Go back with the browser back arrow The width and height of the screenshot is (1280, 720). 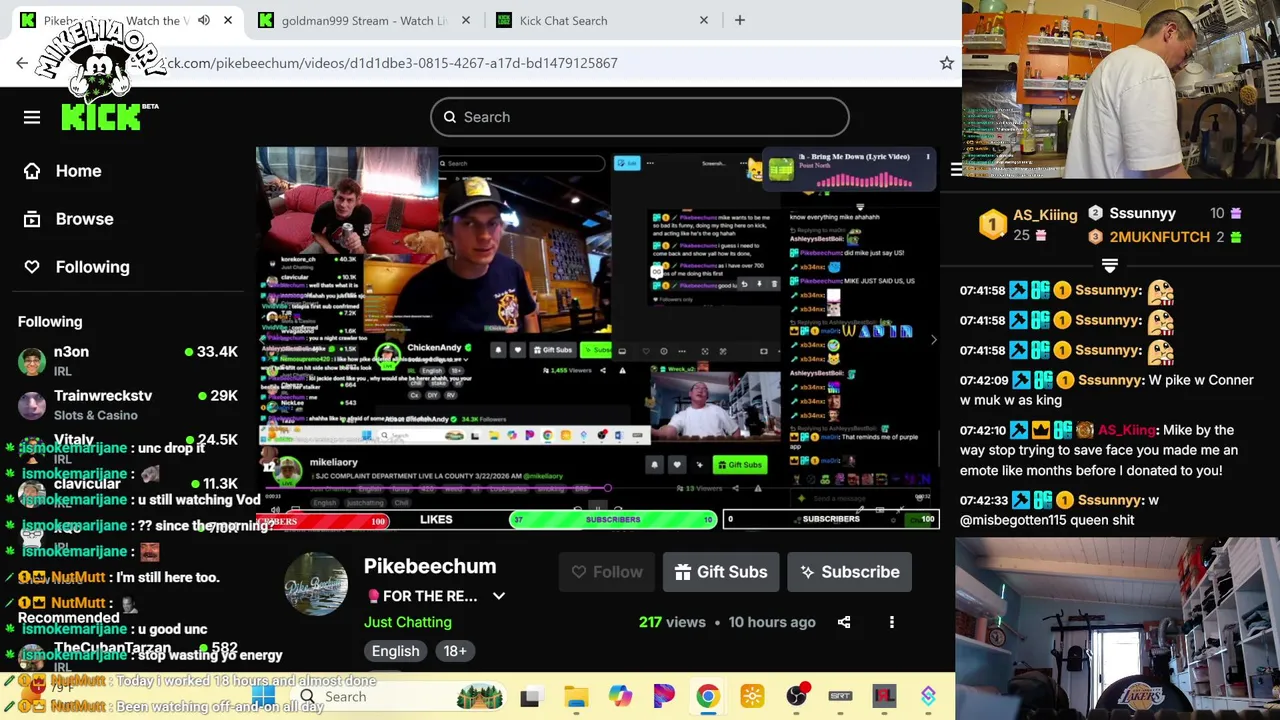coord(22,63)
